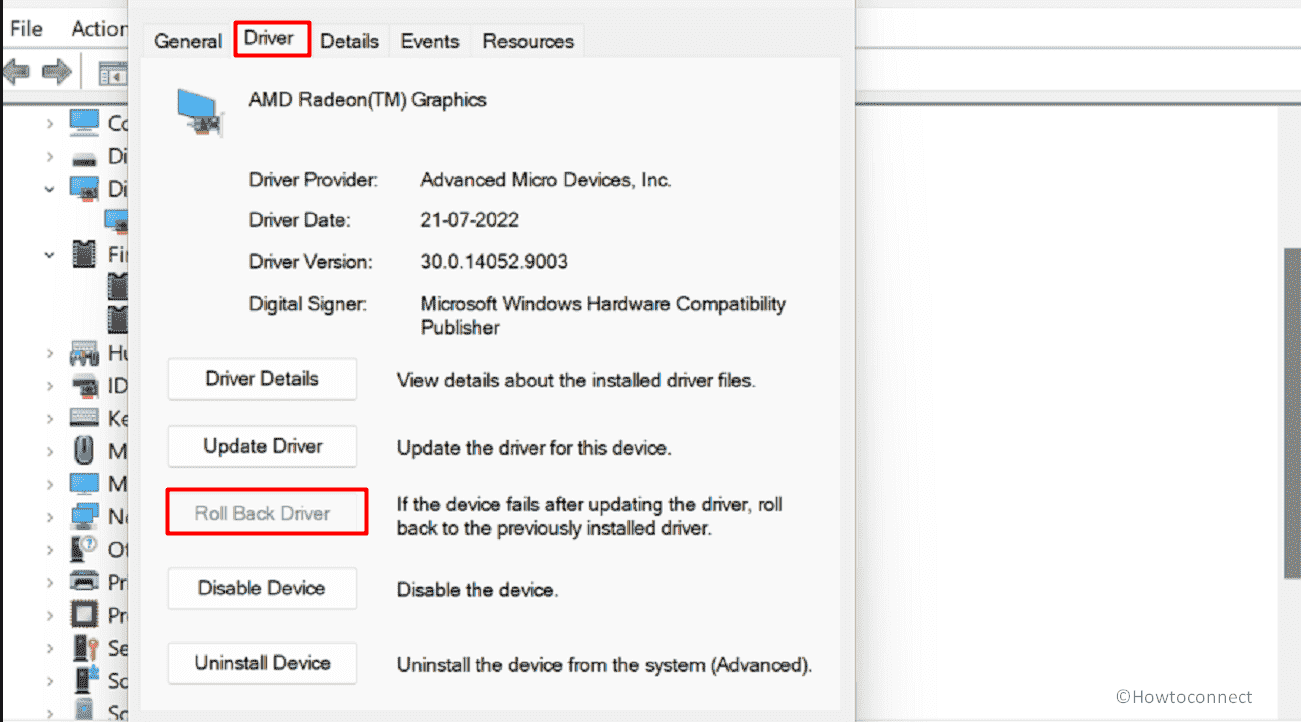Select the Firmware category chip icon
Screen dimensions: 1301x722
tap(85, 254)
